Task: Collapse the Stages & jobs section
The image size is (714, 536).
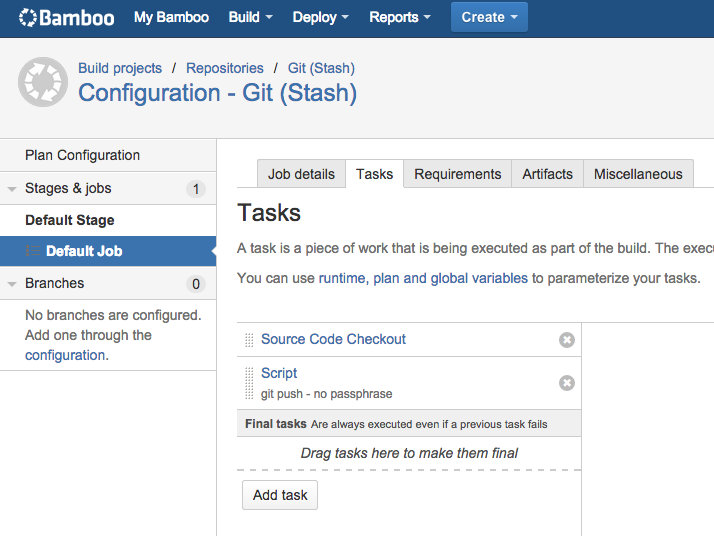Action: click(13, 189)
